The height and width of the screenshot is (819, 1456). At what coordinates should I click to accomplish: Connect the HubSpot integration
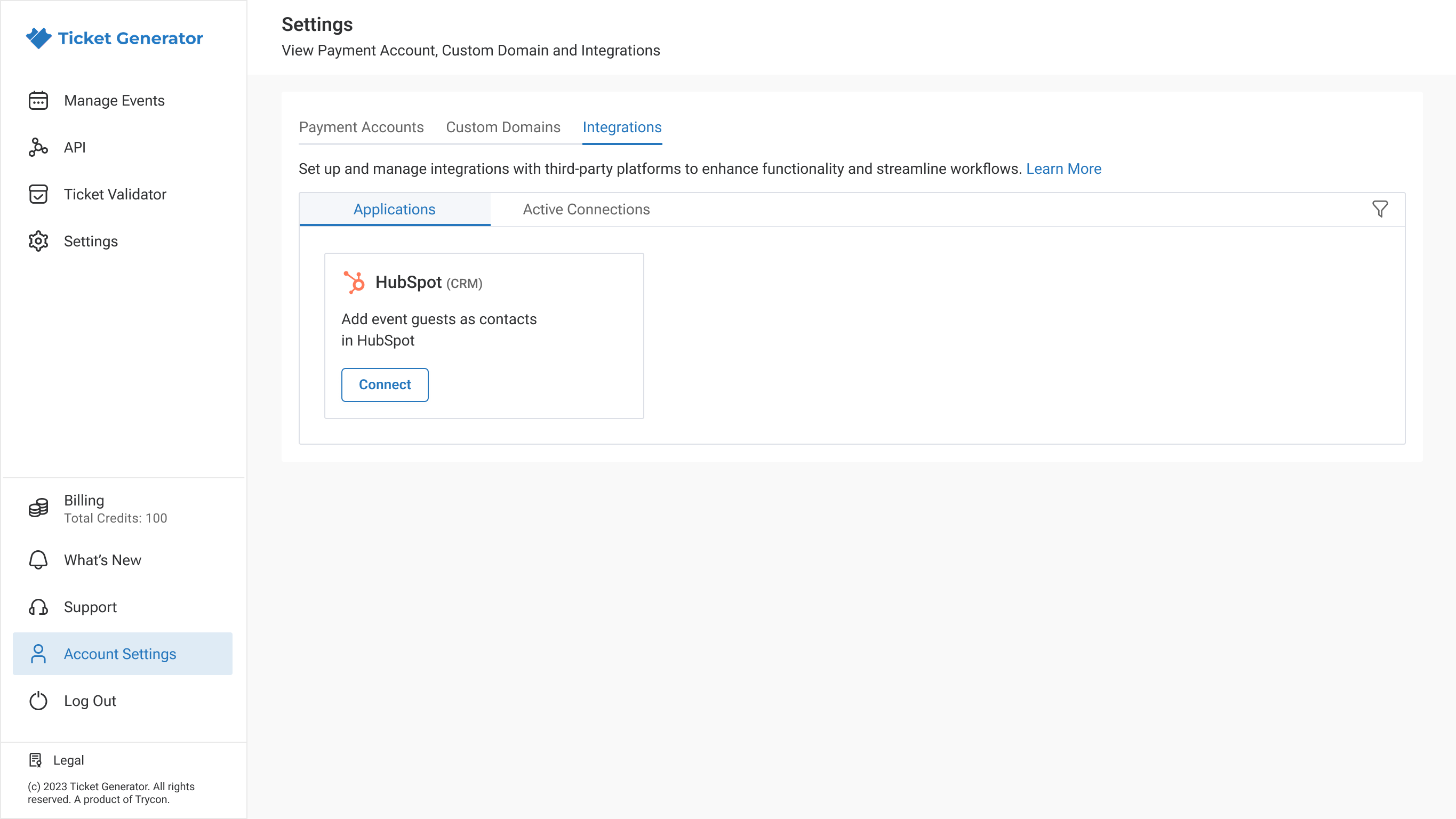click(x=385, y=384)
